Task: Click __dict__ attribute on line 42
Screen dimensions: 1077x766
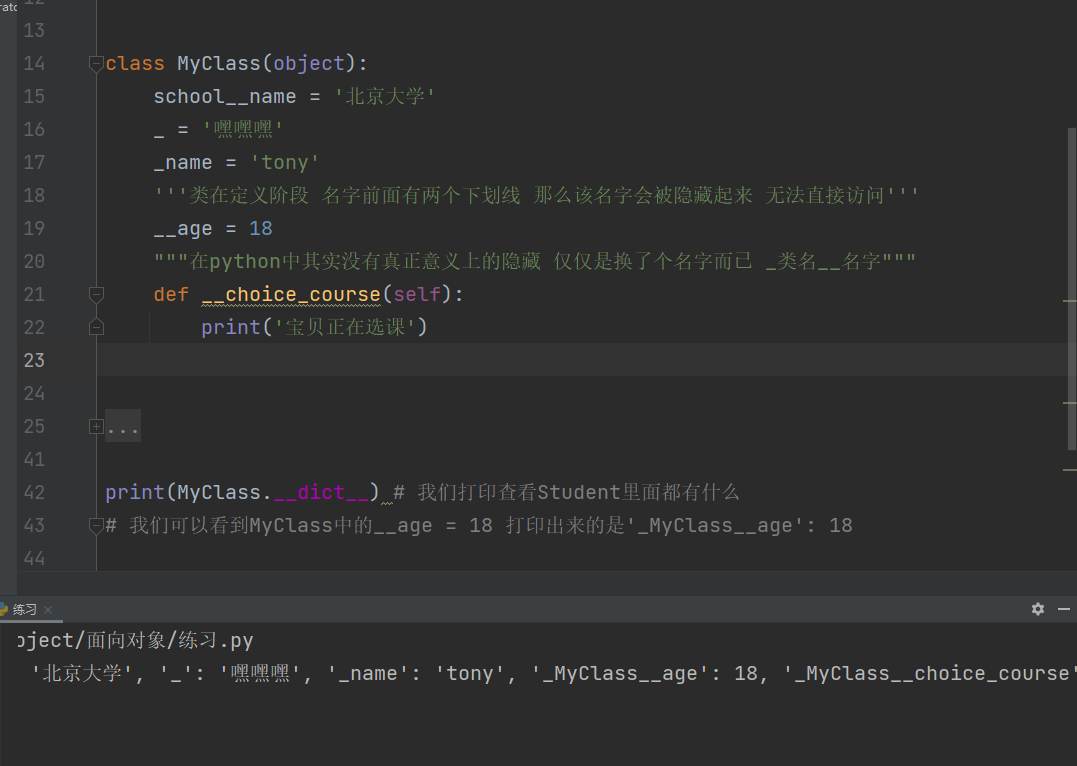Action: pos(321,492)
